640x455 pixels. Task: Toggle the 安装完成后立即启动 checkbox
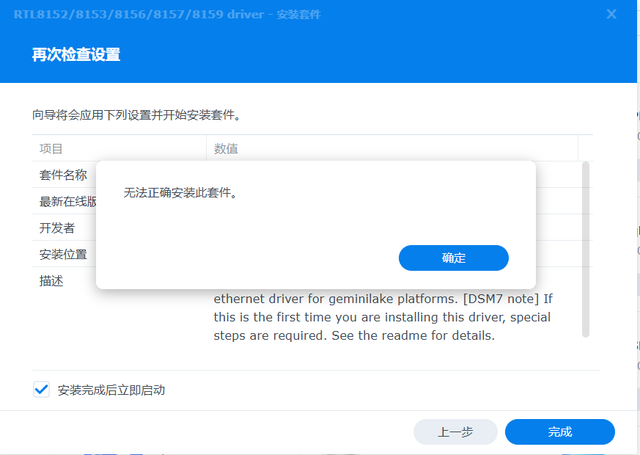tap(41, 390)
